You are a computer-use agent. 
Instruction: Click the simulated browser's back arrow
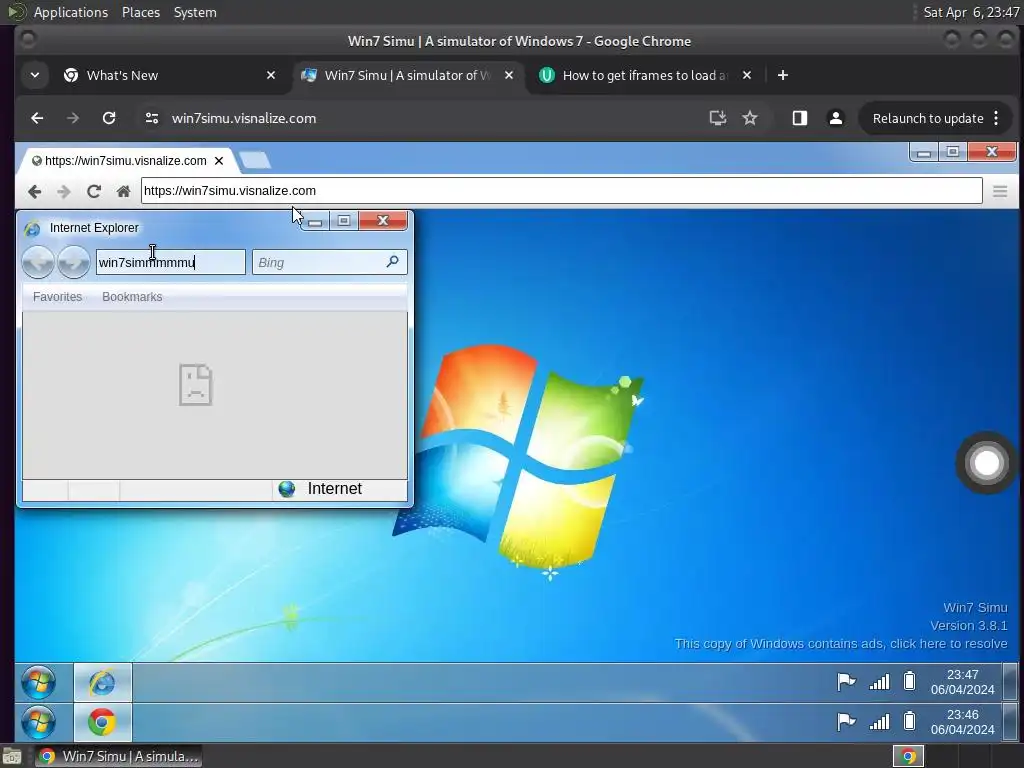point(35,191)
